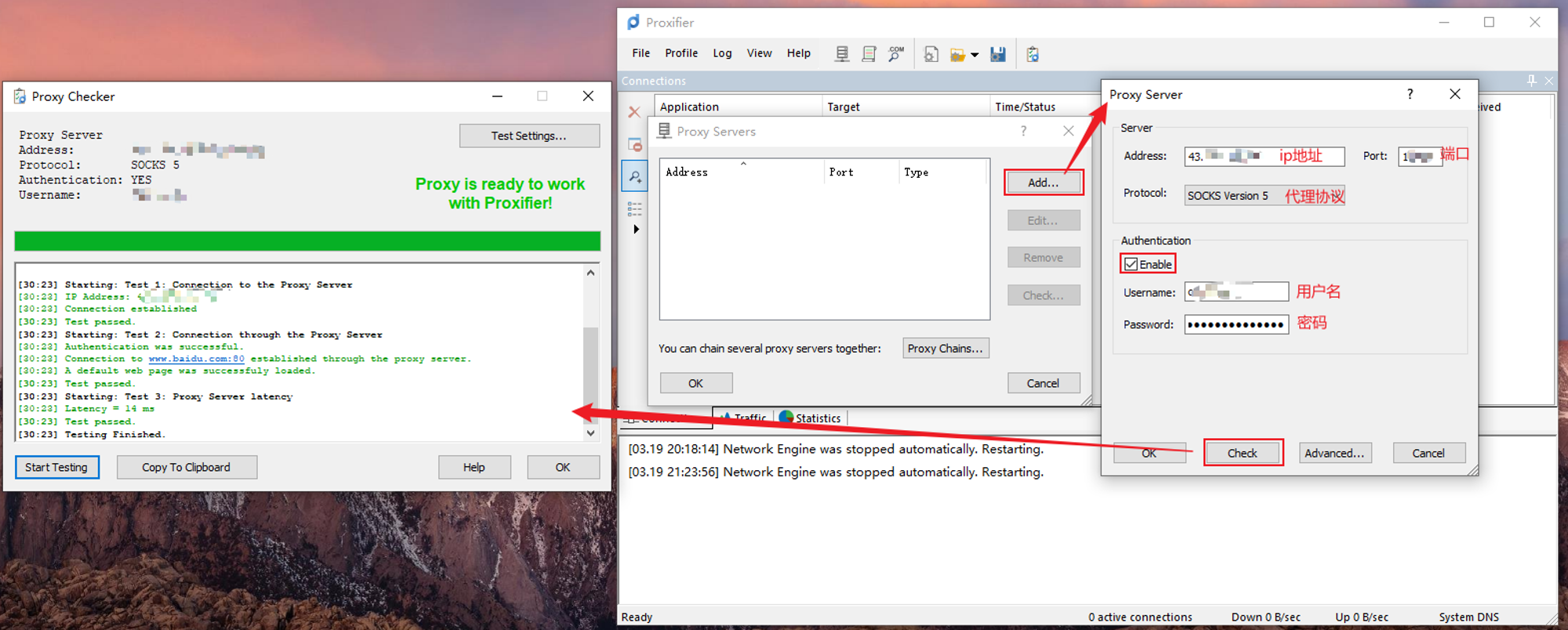Launch Proxy Checker clipboard toolbar icon
1568x630 pixels.
(1033, 54)
